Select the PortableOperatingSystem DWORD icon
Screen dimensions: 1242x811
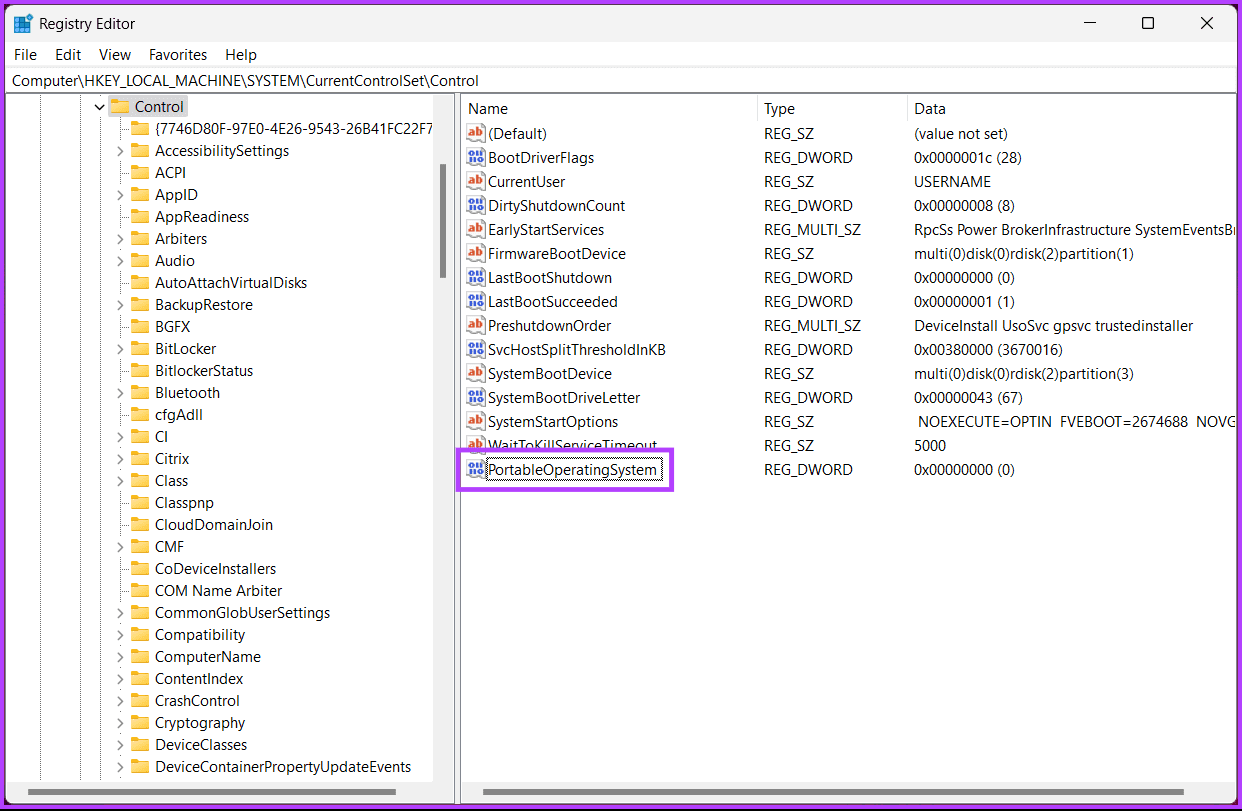pyautogui.click(x=476, y=470)
